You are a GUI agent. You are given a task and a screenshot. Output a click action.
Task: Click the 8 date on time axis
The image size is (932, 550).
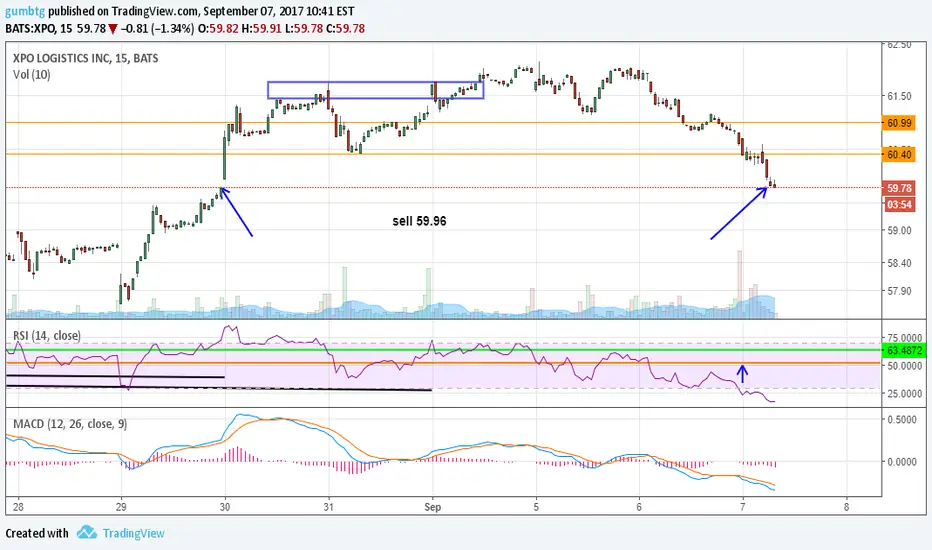tap(846, 507)
